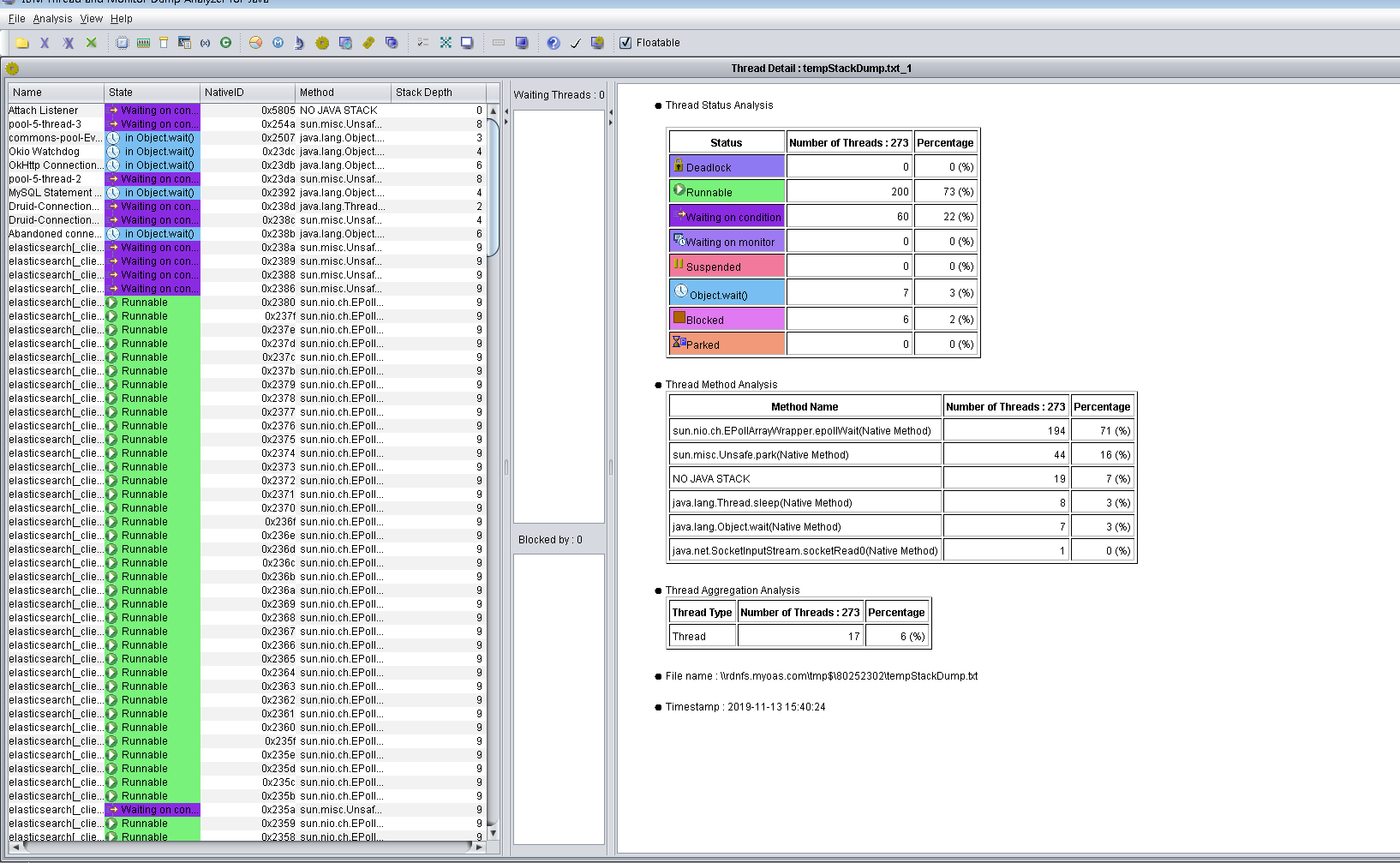Click the microscope analysis icon
This screenshot has width=1400, height=863.
click(298, 42)
